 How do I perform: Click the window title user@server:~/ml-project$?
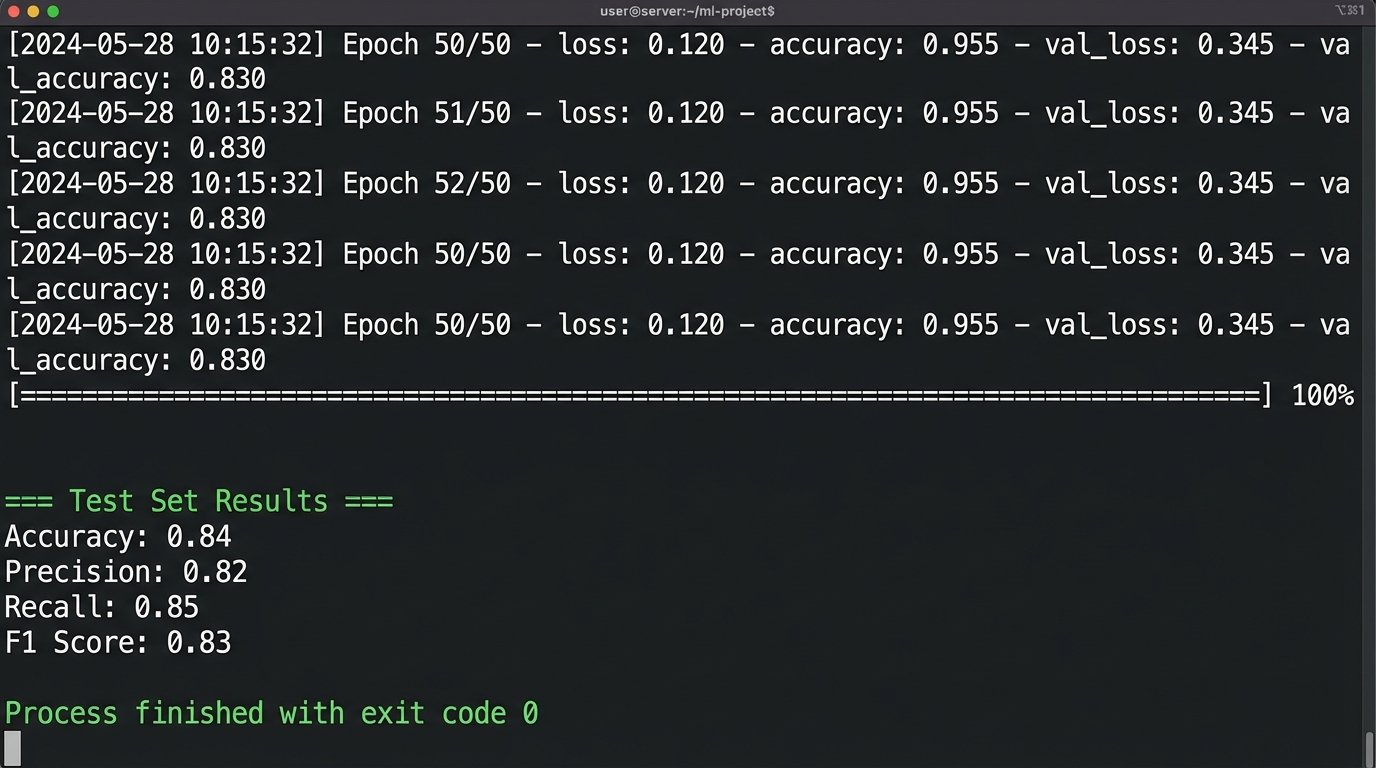[x=680, y=11]
